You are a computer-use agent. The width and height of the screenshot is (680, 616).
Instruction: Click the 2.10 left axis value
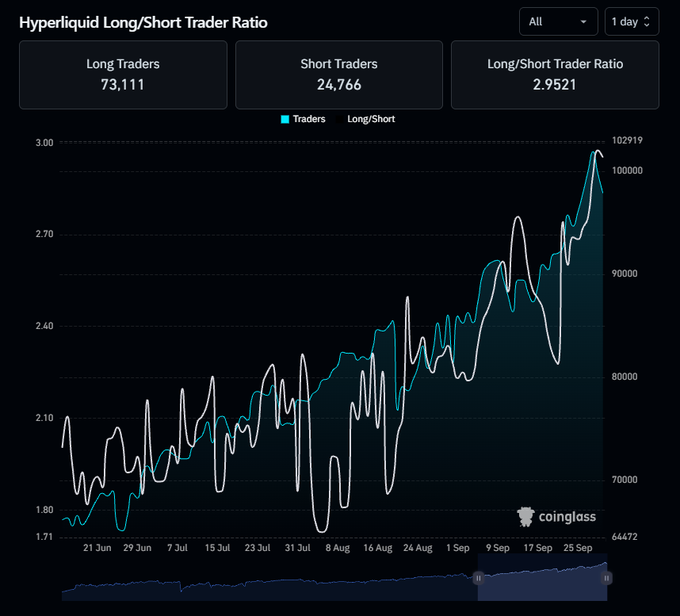[x=44, y=418]
